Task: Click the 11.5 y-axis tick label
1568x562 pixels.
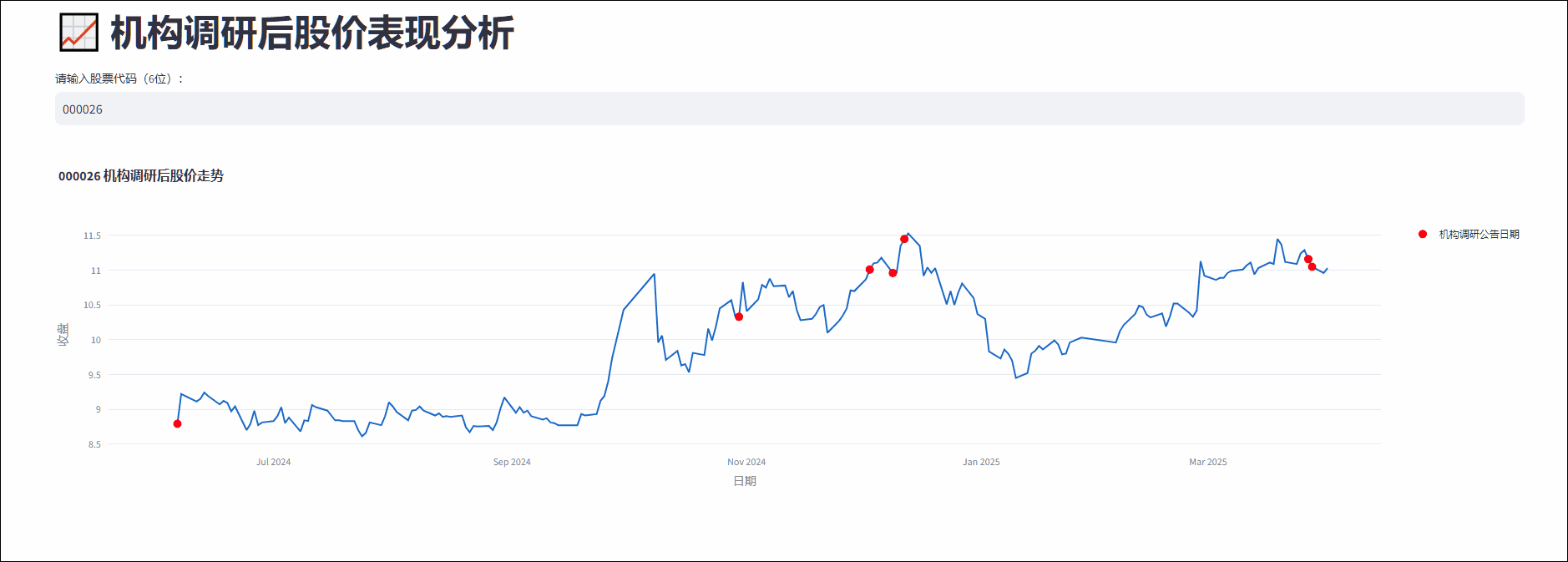Action: [92, 236]
